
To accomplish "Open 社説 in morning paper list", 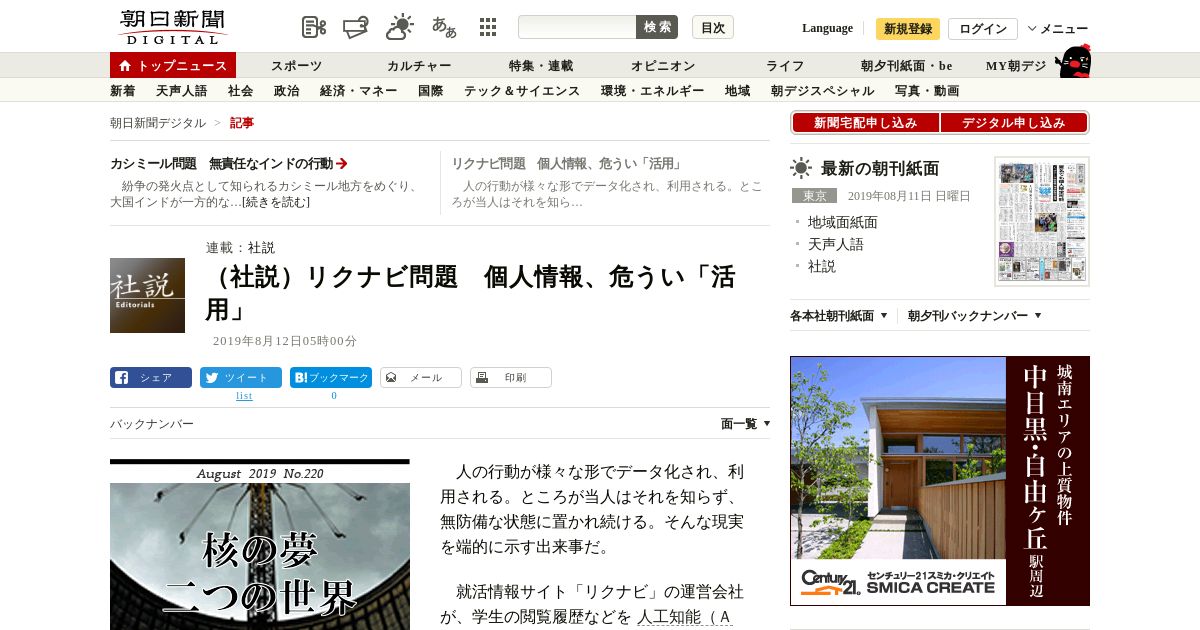I will click(822, 266).
